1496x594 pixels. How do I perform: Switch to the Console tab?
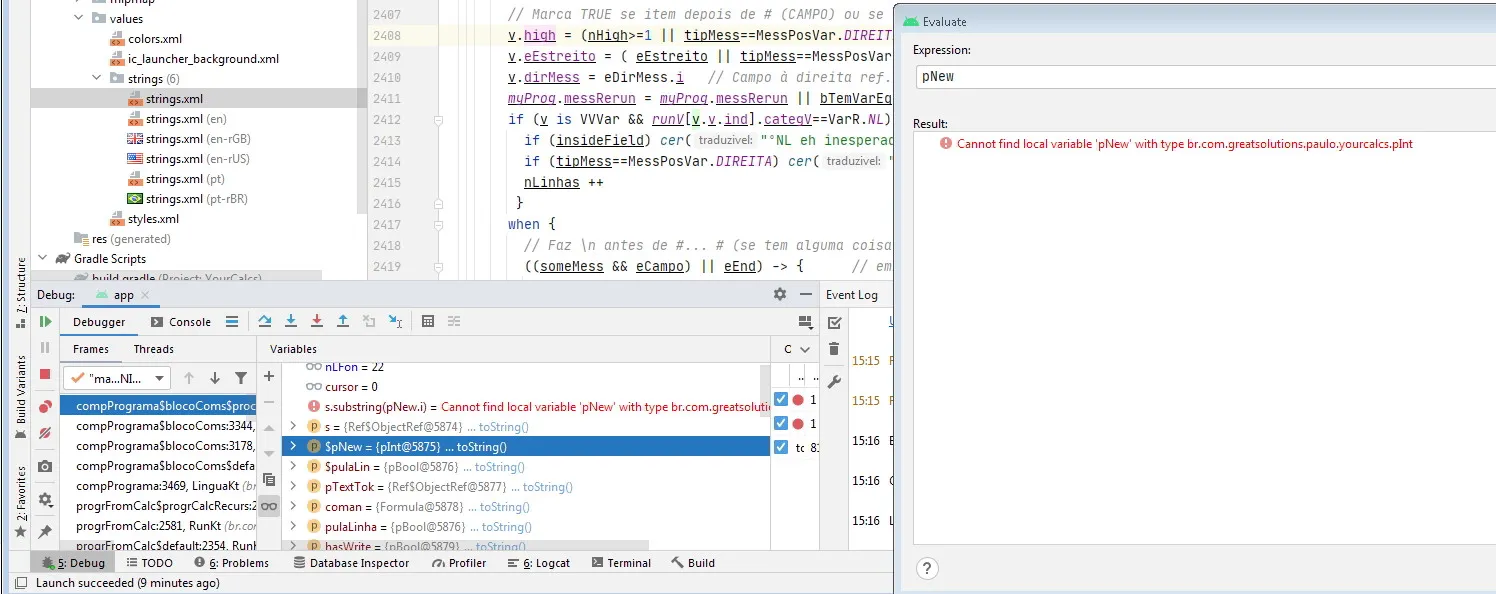181,322
